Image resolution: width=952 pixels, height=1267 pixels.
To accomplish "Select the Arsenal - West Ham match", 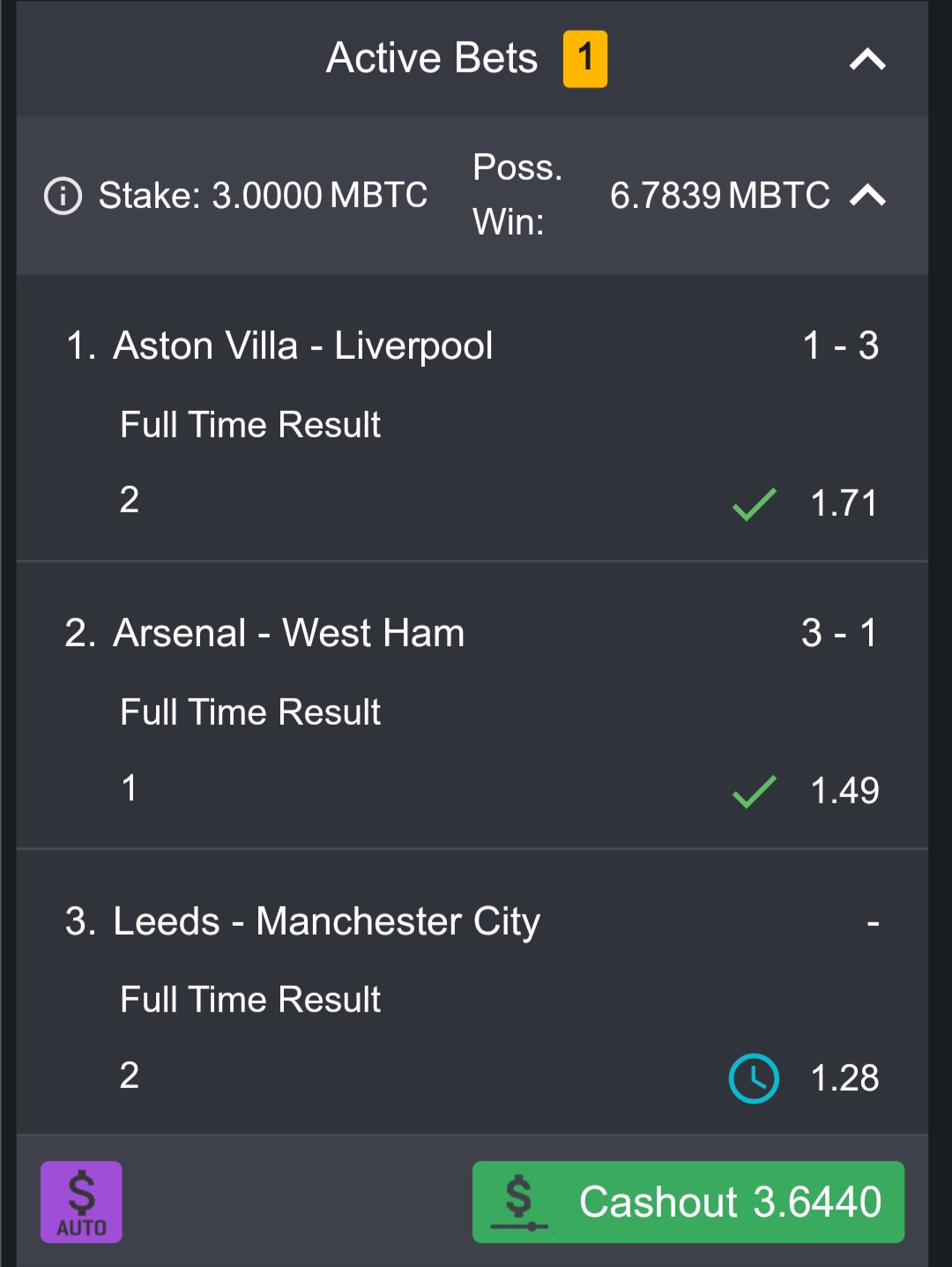I will [288, 633].
